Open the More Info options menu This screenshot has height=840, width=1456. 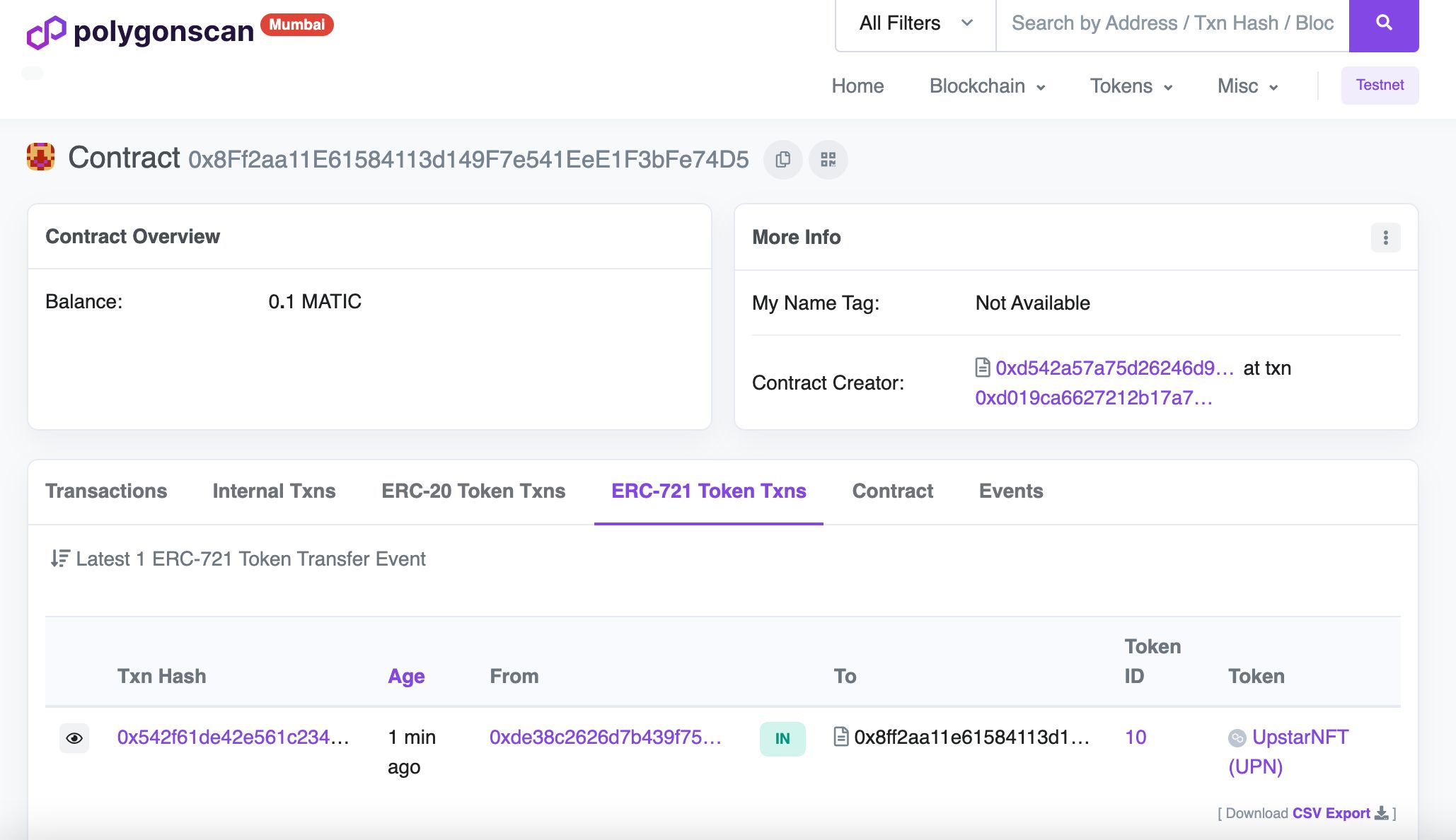1385,238
